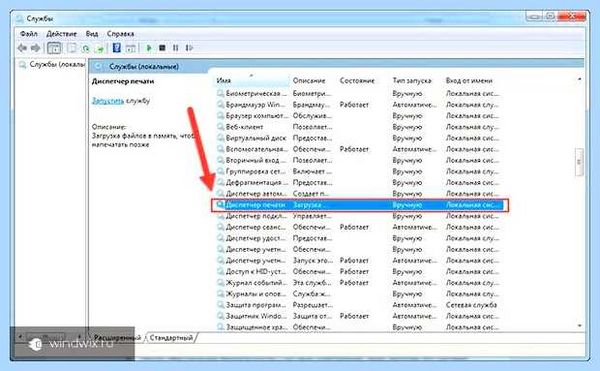
Task: Click gear icon of Браузер компьютеров service
Action: tap(220, 115)
